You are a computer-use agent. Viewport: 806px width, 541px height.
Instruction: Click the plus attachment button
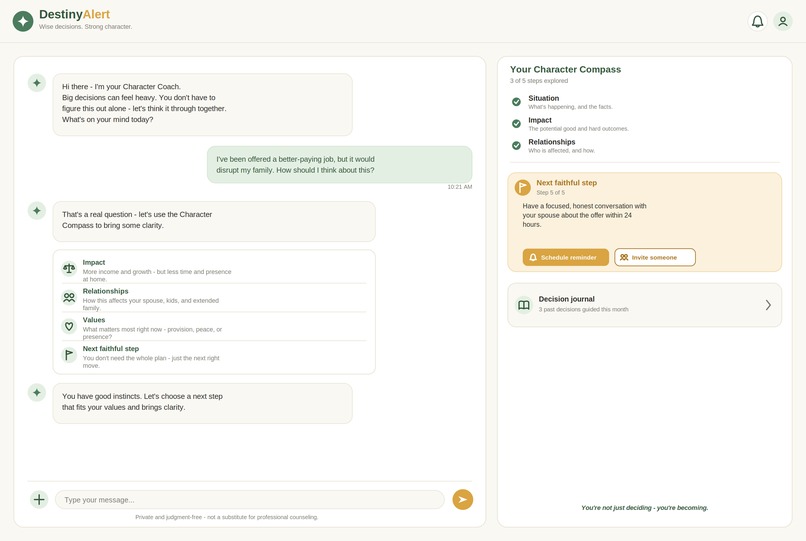coord(39,499)
